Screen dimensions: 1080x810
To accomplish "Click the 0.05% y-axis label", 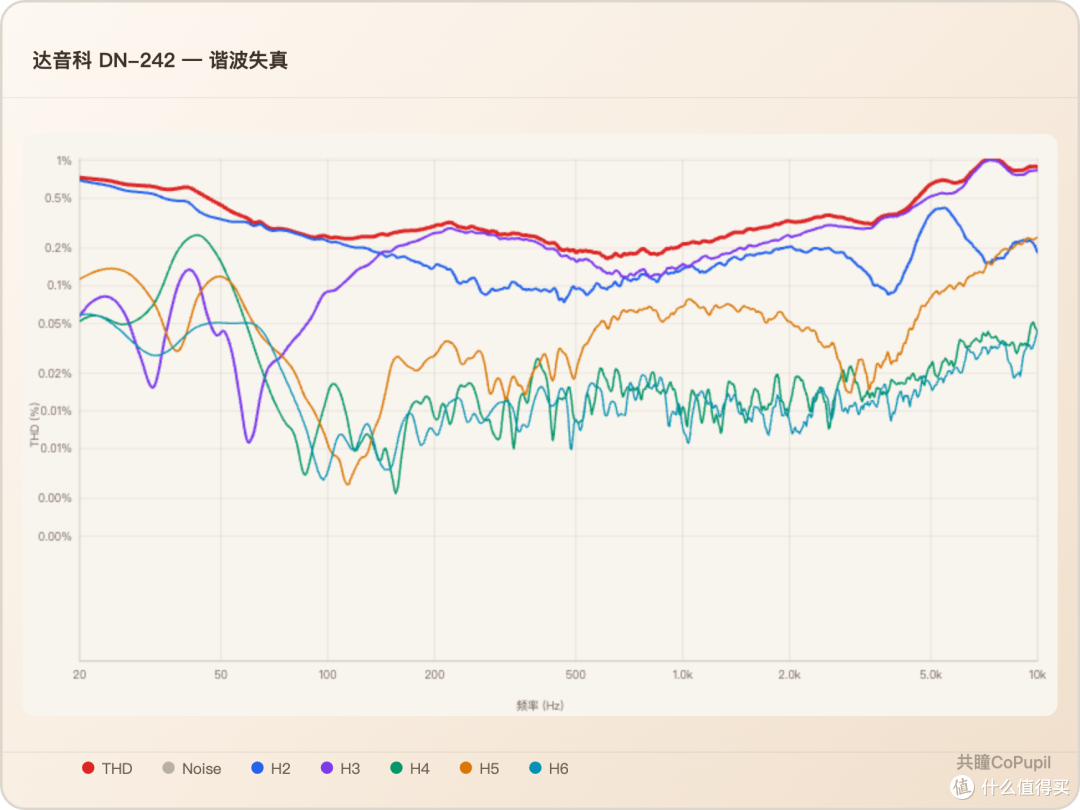I will [55, 324].
